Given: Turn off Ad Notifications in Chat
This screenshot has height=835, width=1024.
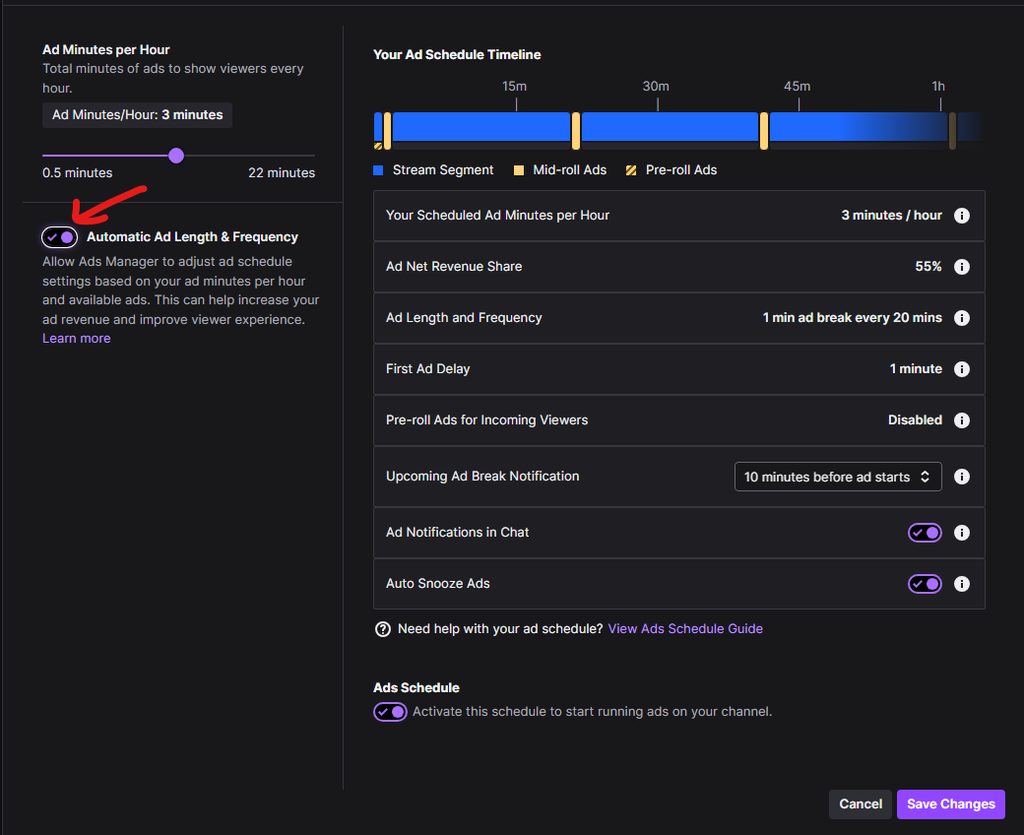Looking at the screenshot, I should tap(924, 532).
